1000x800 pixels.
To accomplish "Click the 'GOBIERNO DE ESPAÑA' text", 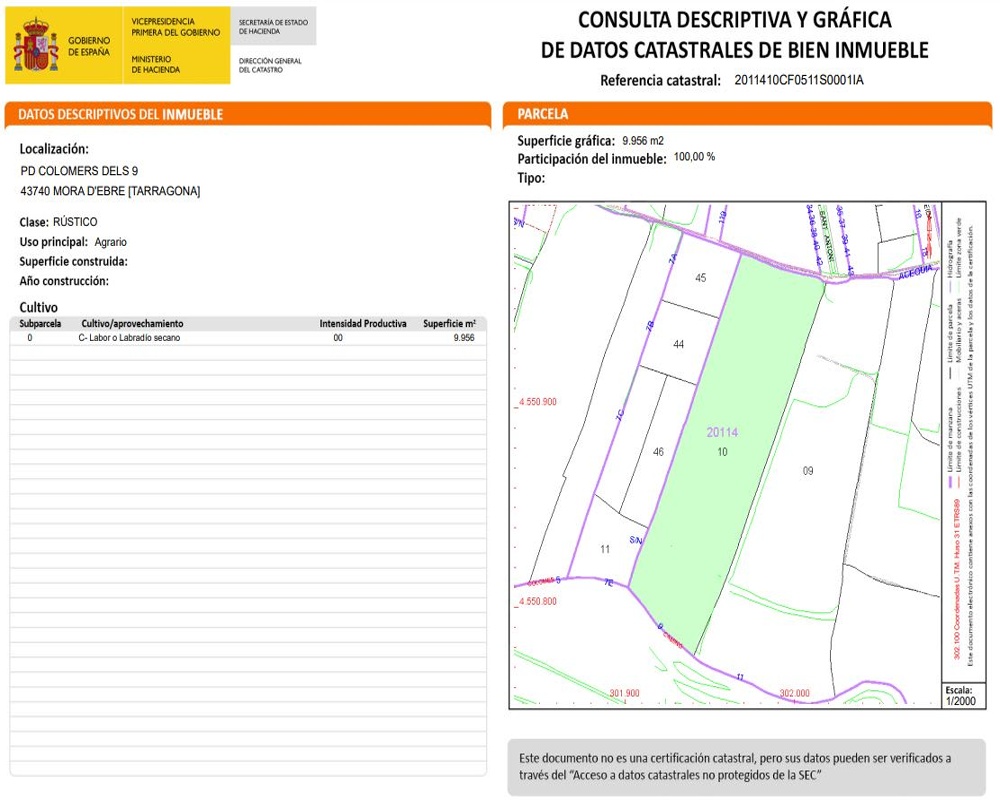I will (89, 46).
